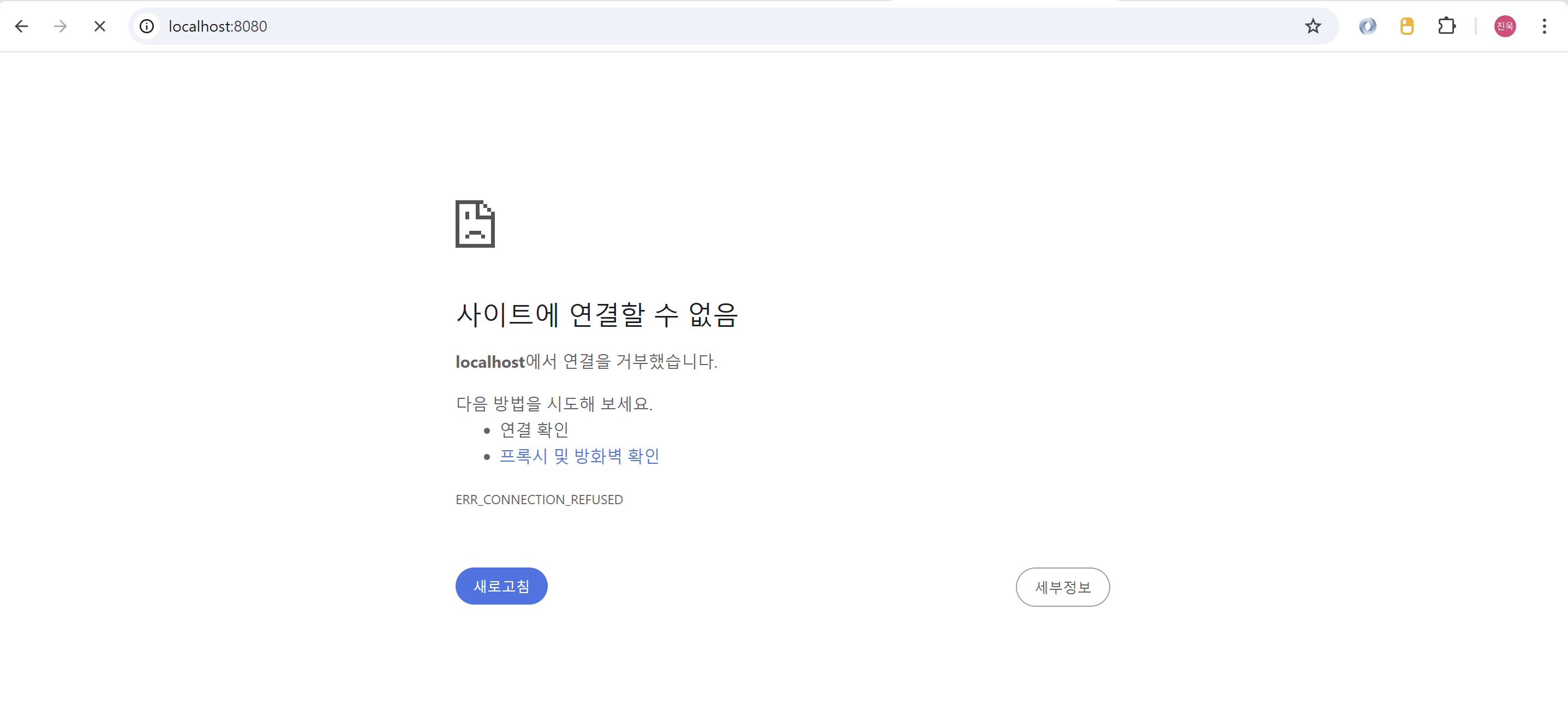Click the browser forward arrow

[x=60, y=26]
